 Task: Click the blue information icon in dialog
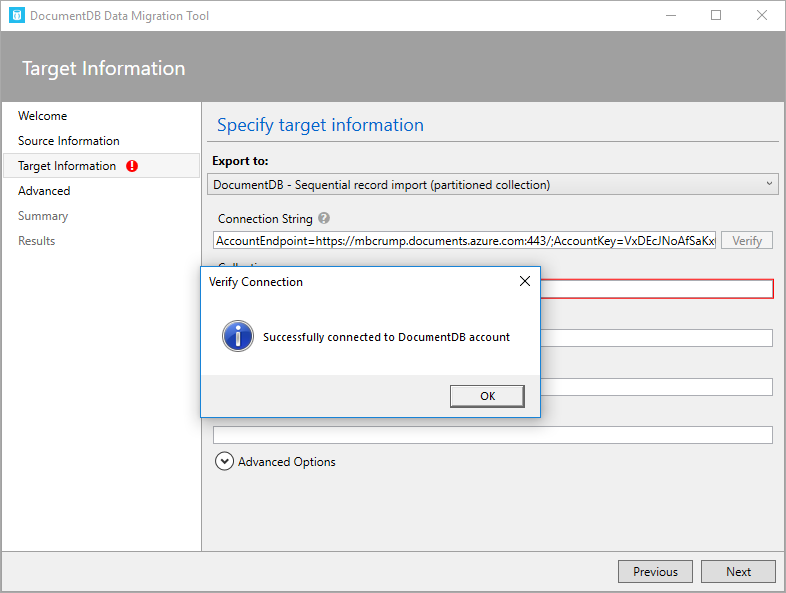238,336
